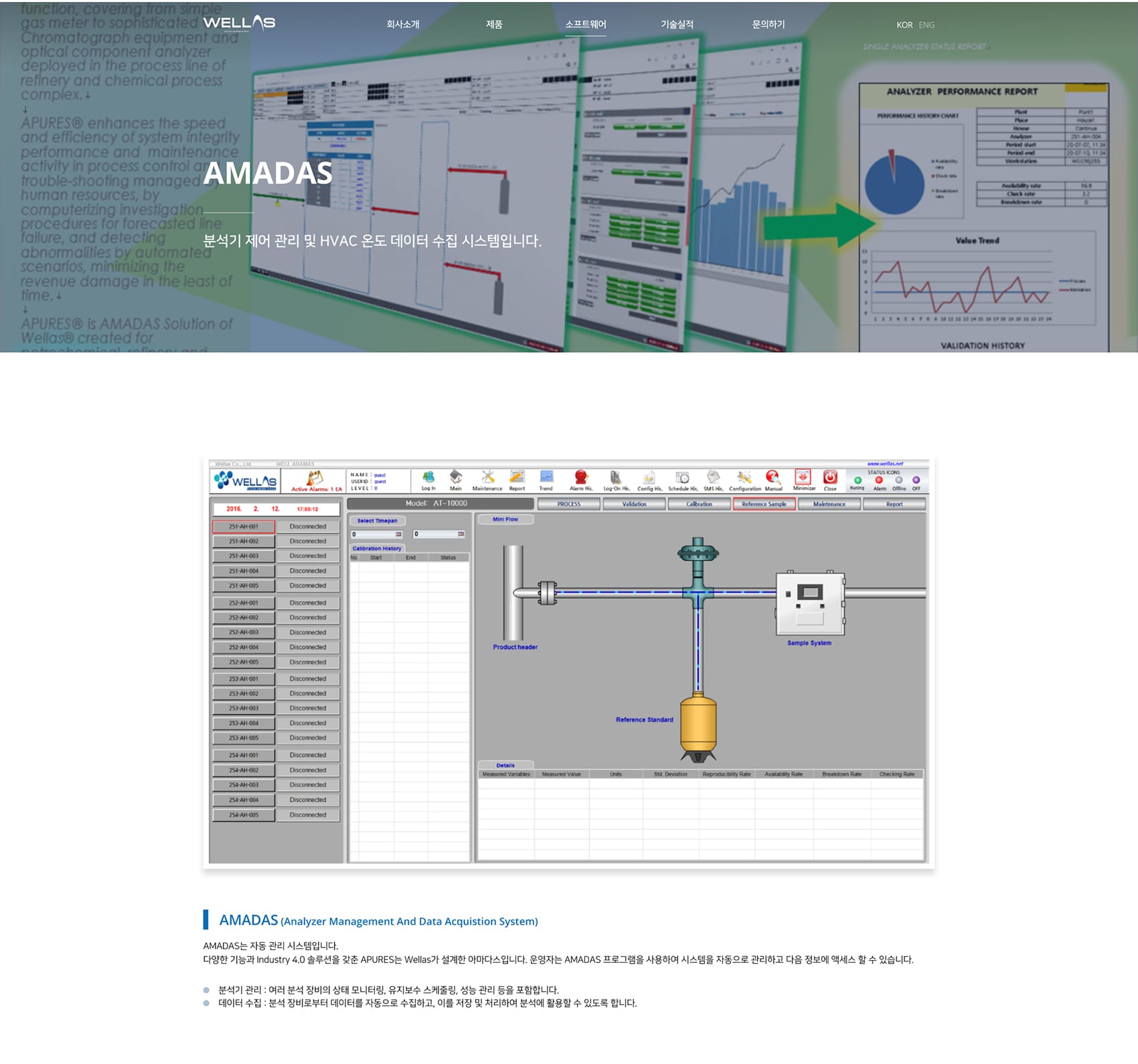Viewport: 1138px width, 1064px height.
Task: Click the red Alarm status icon
Action: pyautogui.click(x=879, y=480)
